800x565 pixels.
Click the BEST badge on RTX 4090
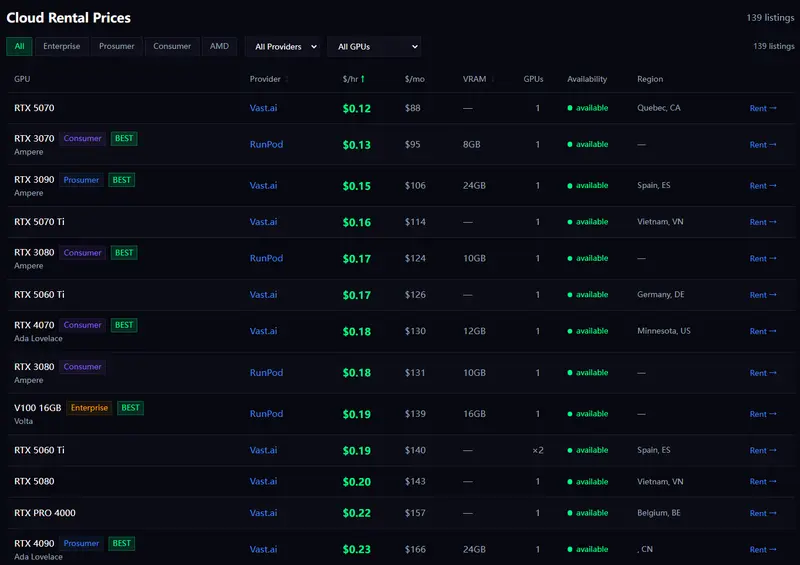click(121, 544)
